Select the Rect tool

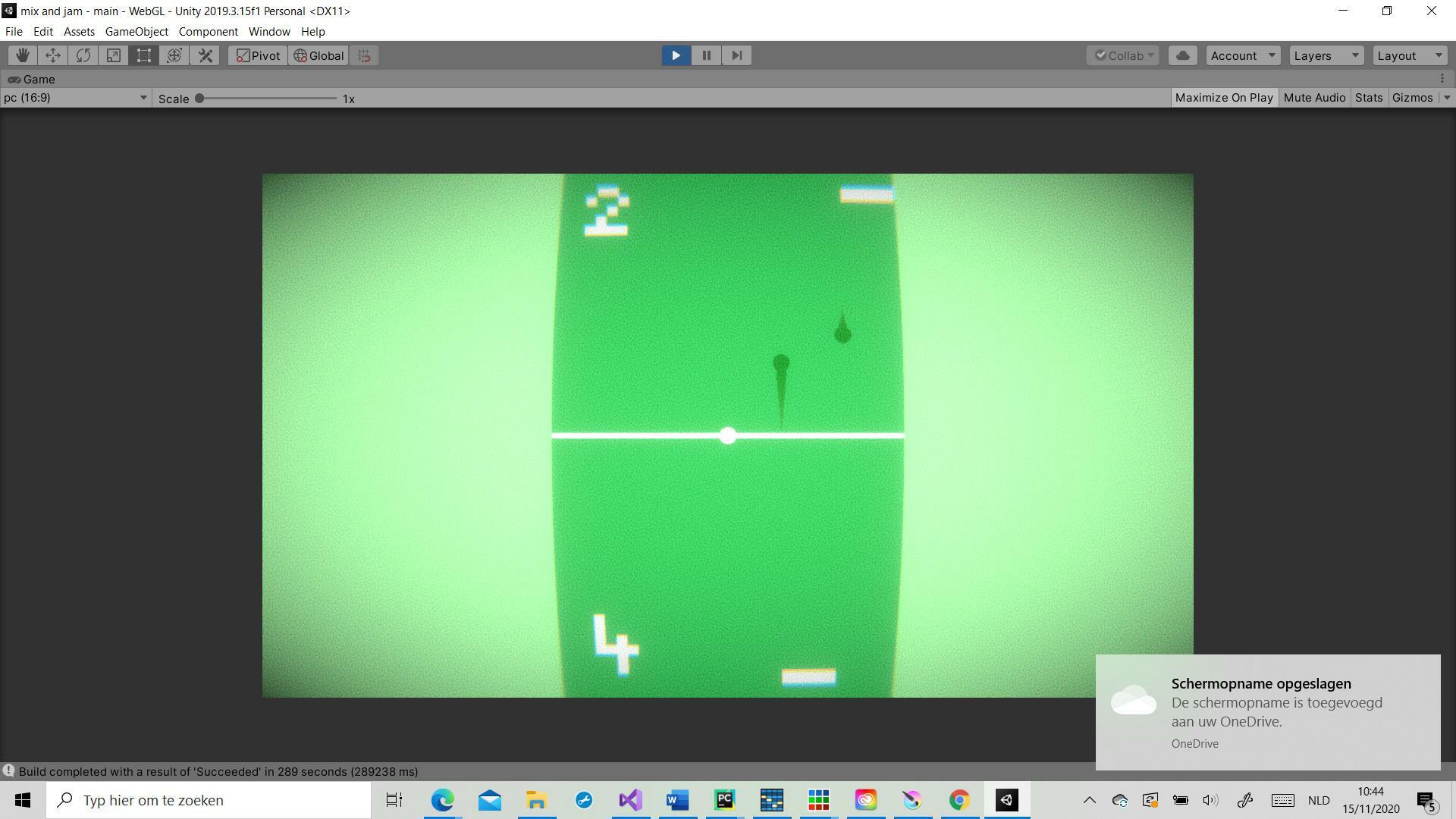144,55
